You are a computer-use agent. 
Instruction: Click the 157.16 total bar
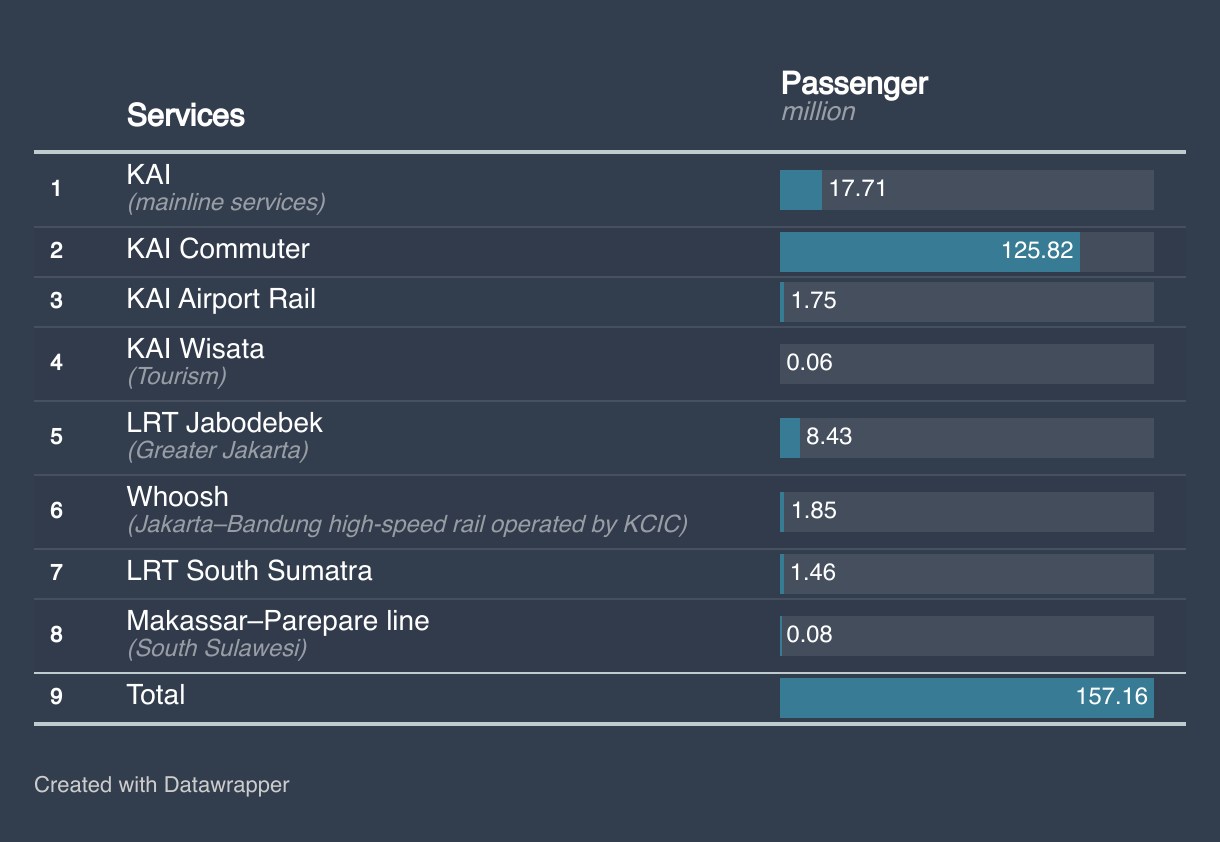(966, 697)
